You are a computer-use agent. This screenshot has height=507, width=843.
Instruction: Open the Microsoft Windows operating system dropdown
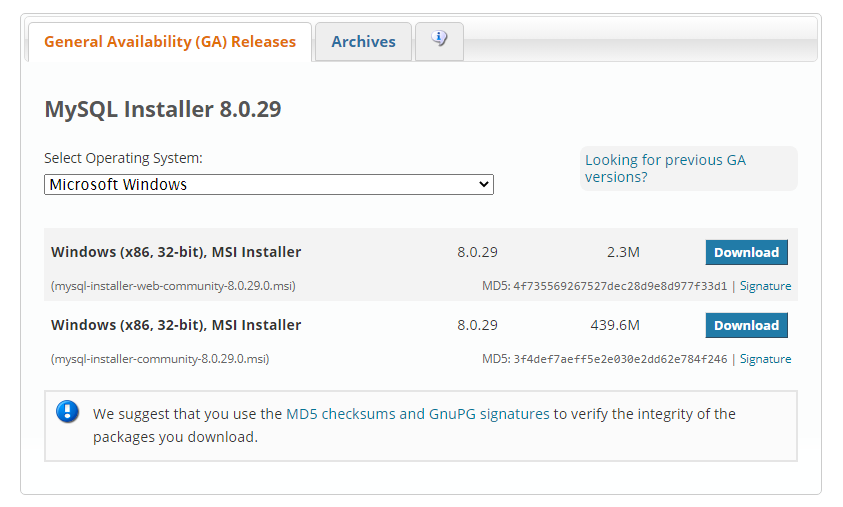[269, 184]
